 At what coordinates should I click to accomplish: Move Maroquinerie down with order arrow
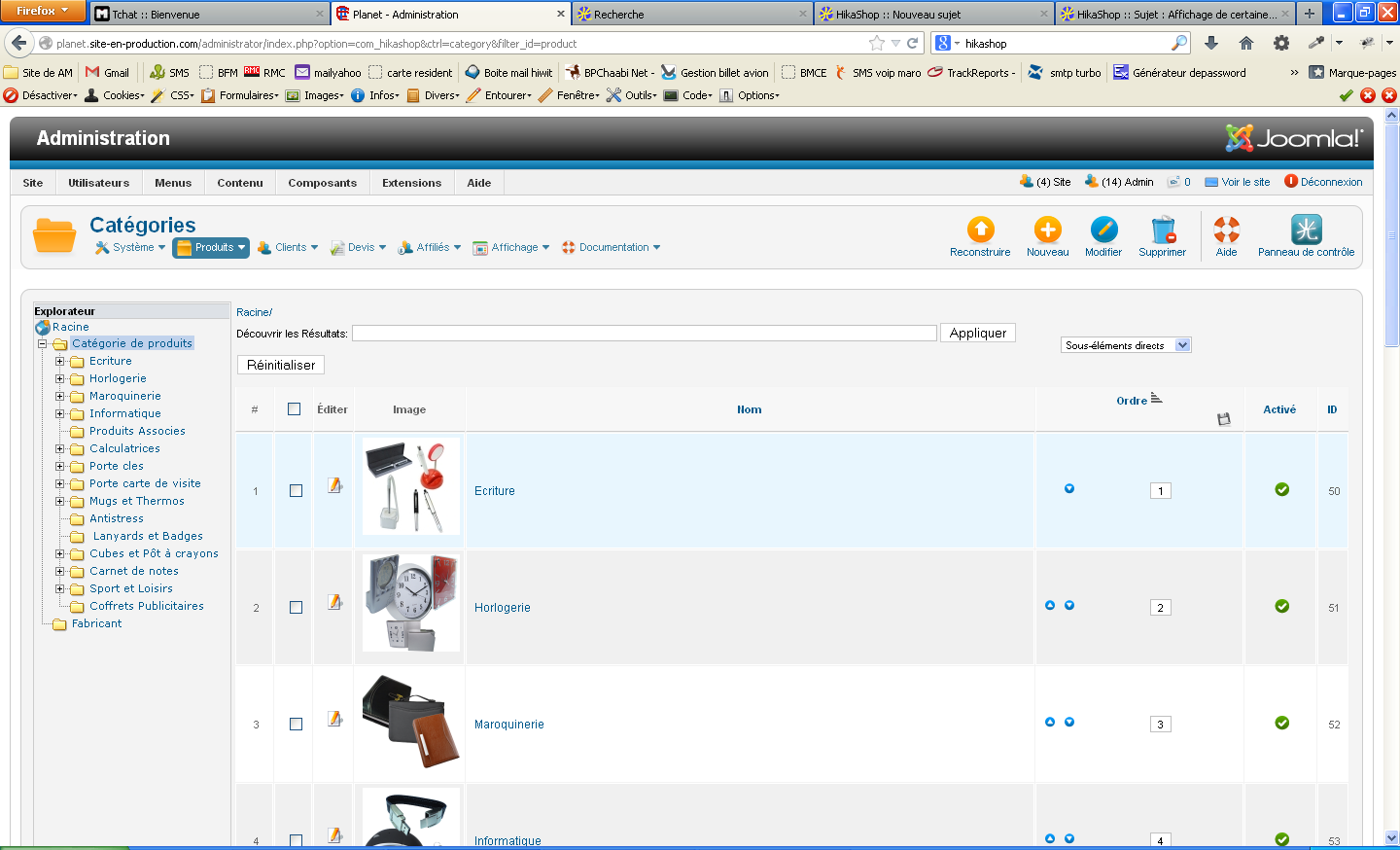1069,722
